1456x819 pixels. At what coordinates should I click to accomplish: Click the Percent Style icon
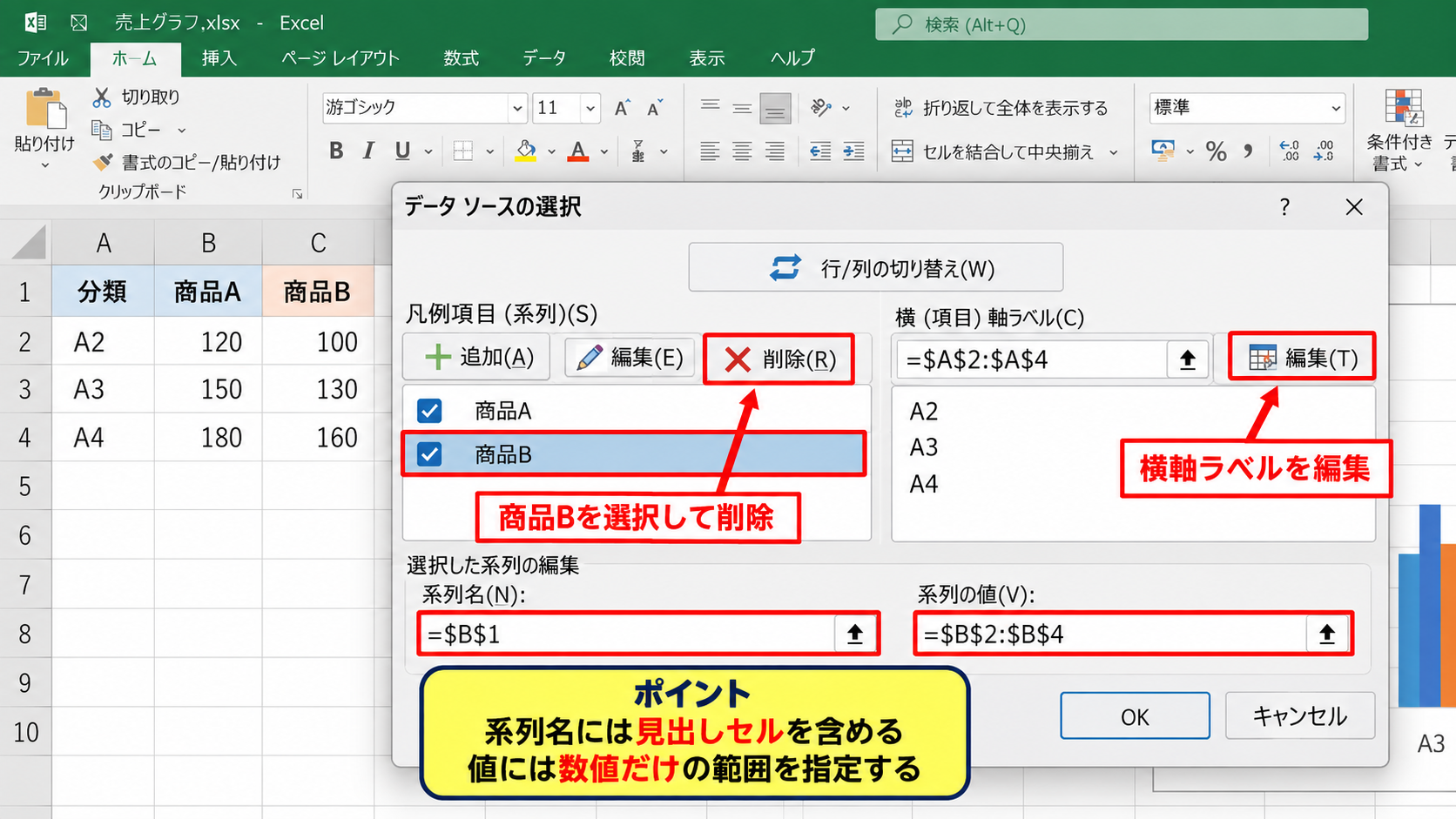(1217, 151)
